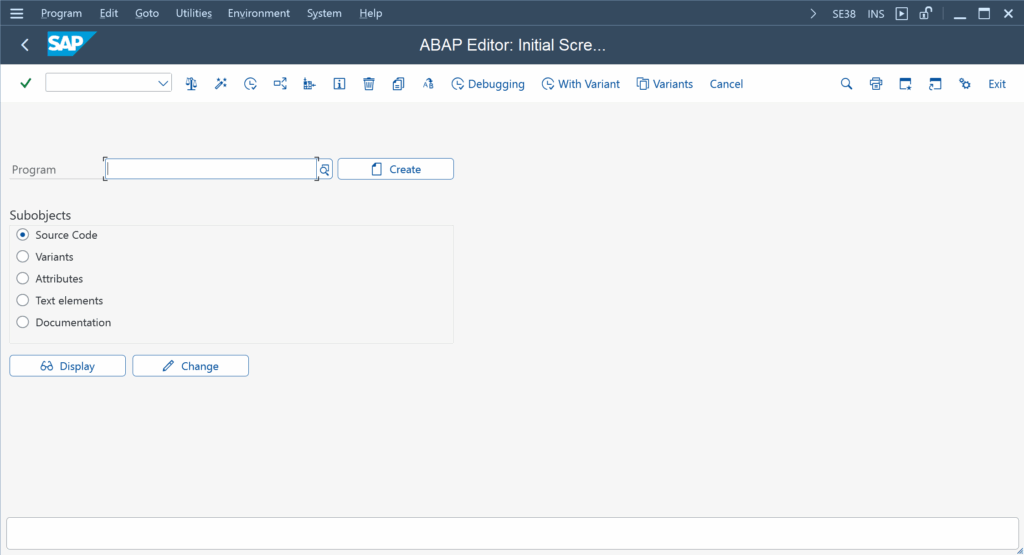1024x555 pixels.
Task: Click the printer icon
Action: [876, 84]
